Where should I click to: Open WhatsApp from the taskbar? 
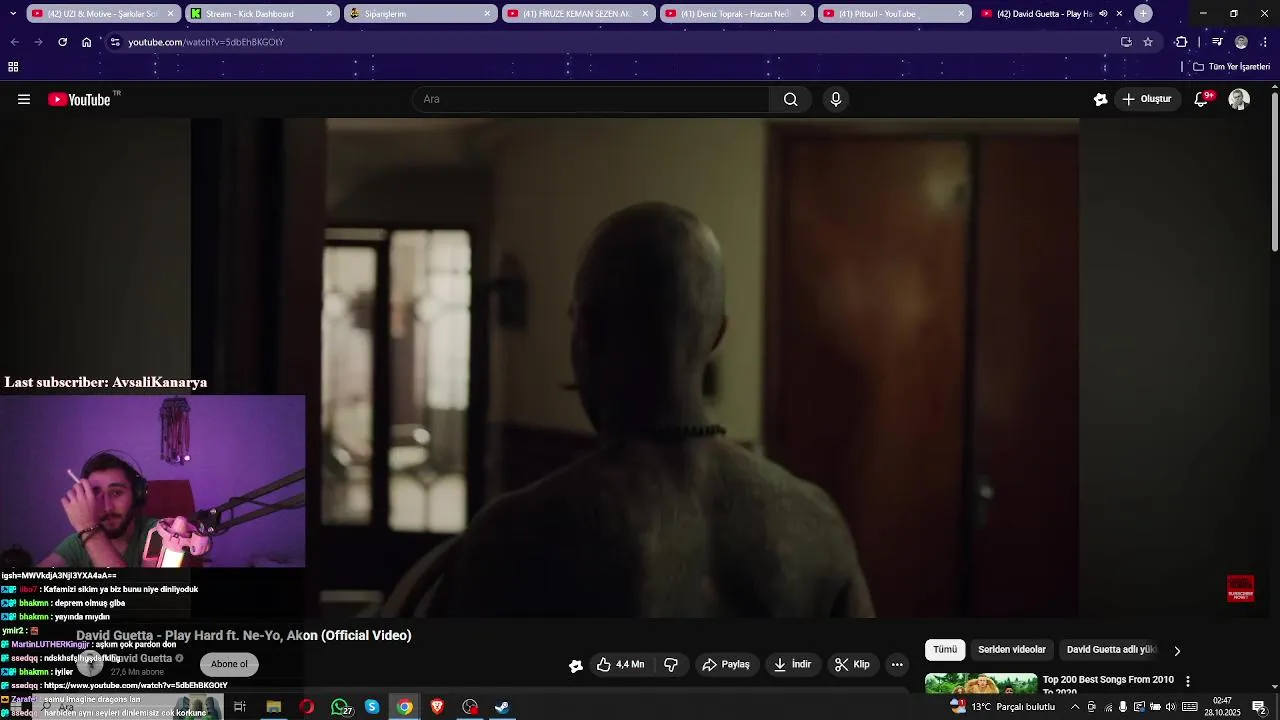[340, 707]
